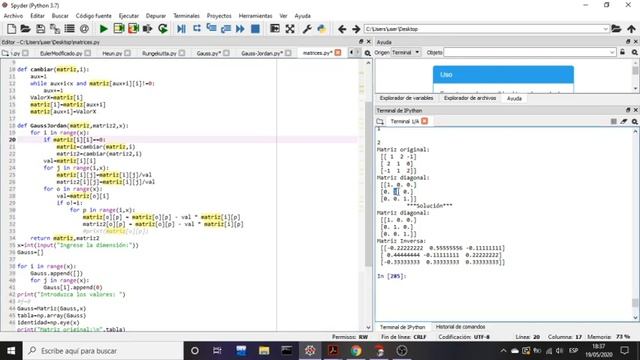Go forward to the next cursor position
This screenshot has height=360, width=640.
(356, 29)
